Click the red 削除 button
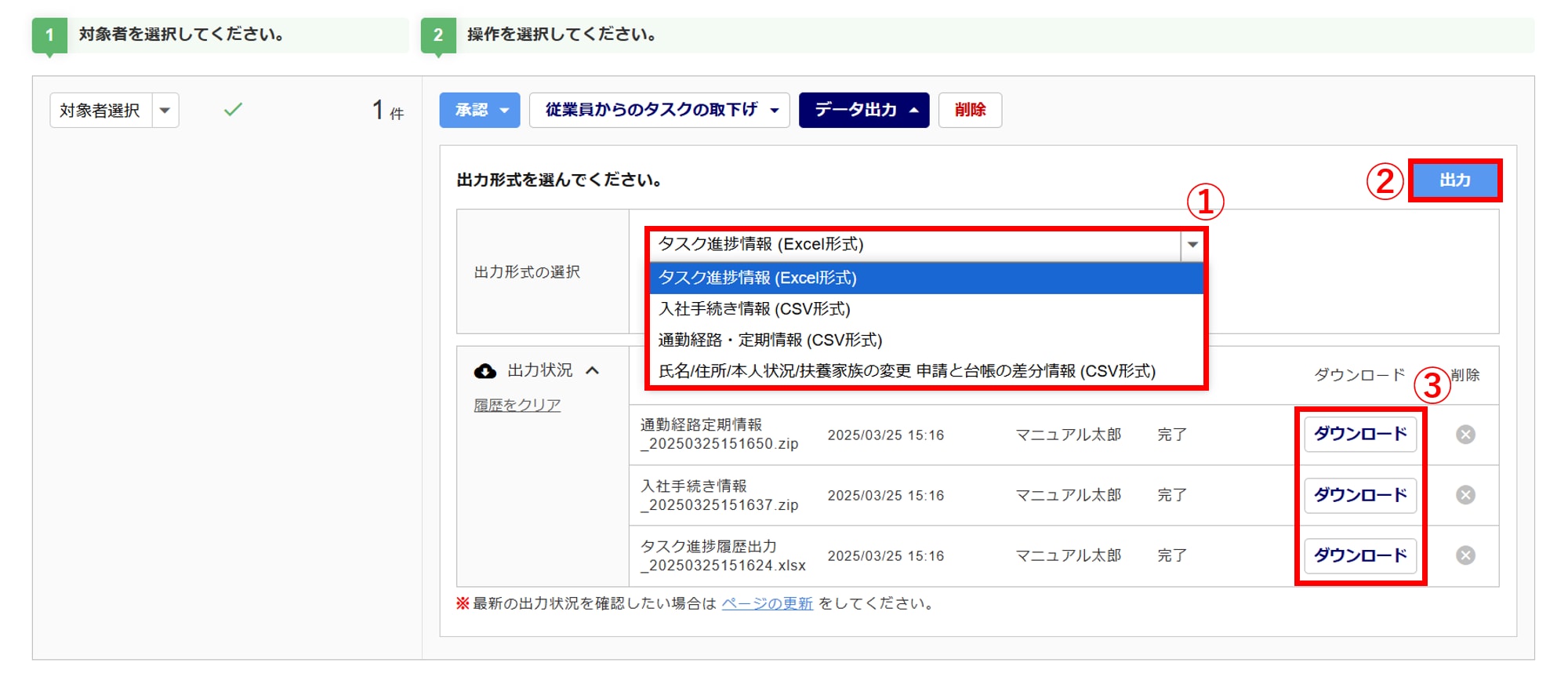1568x677 pixels. [x=969, y=110]
